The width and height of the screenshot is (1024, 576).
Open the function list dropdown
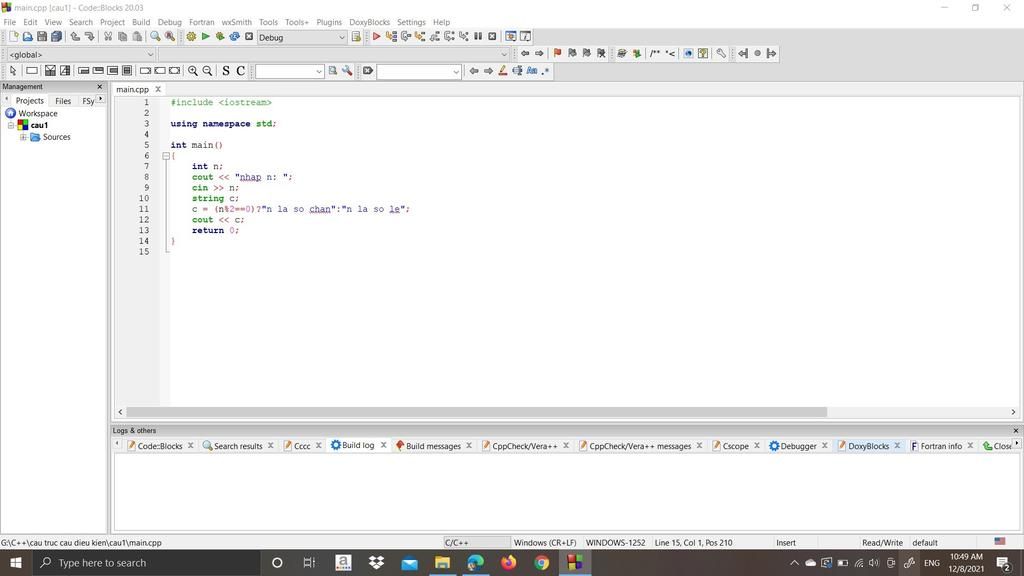(333, 54)
